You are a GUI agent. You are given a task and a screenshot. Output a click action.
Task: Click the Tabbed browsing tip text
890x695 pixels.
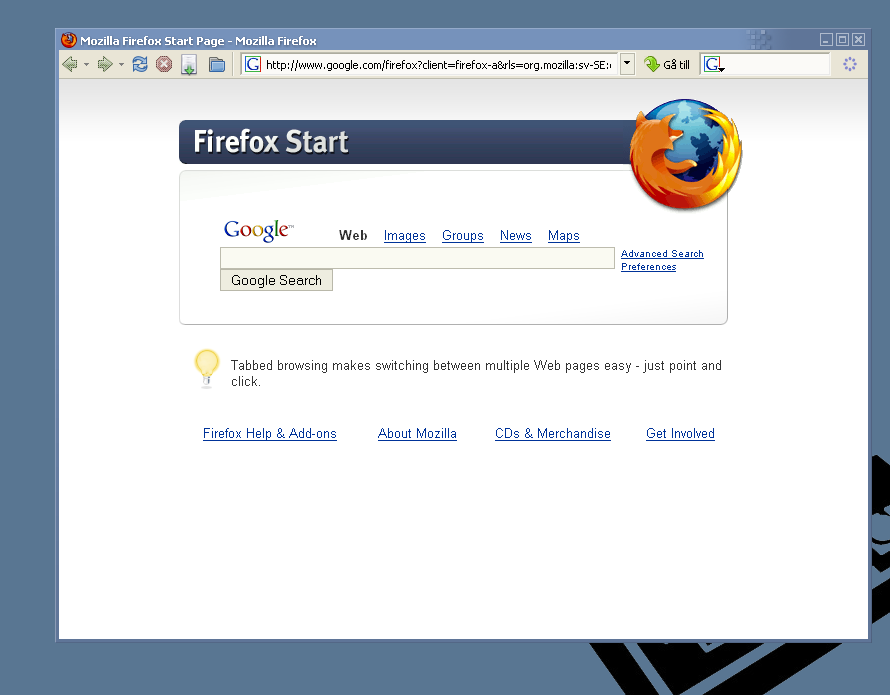pos(476,373)
